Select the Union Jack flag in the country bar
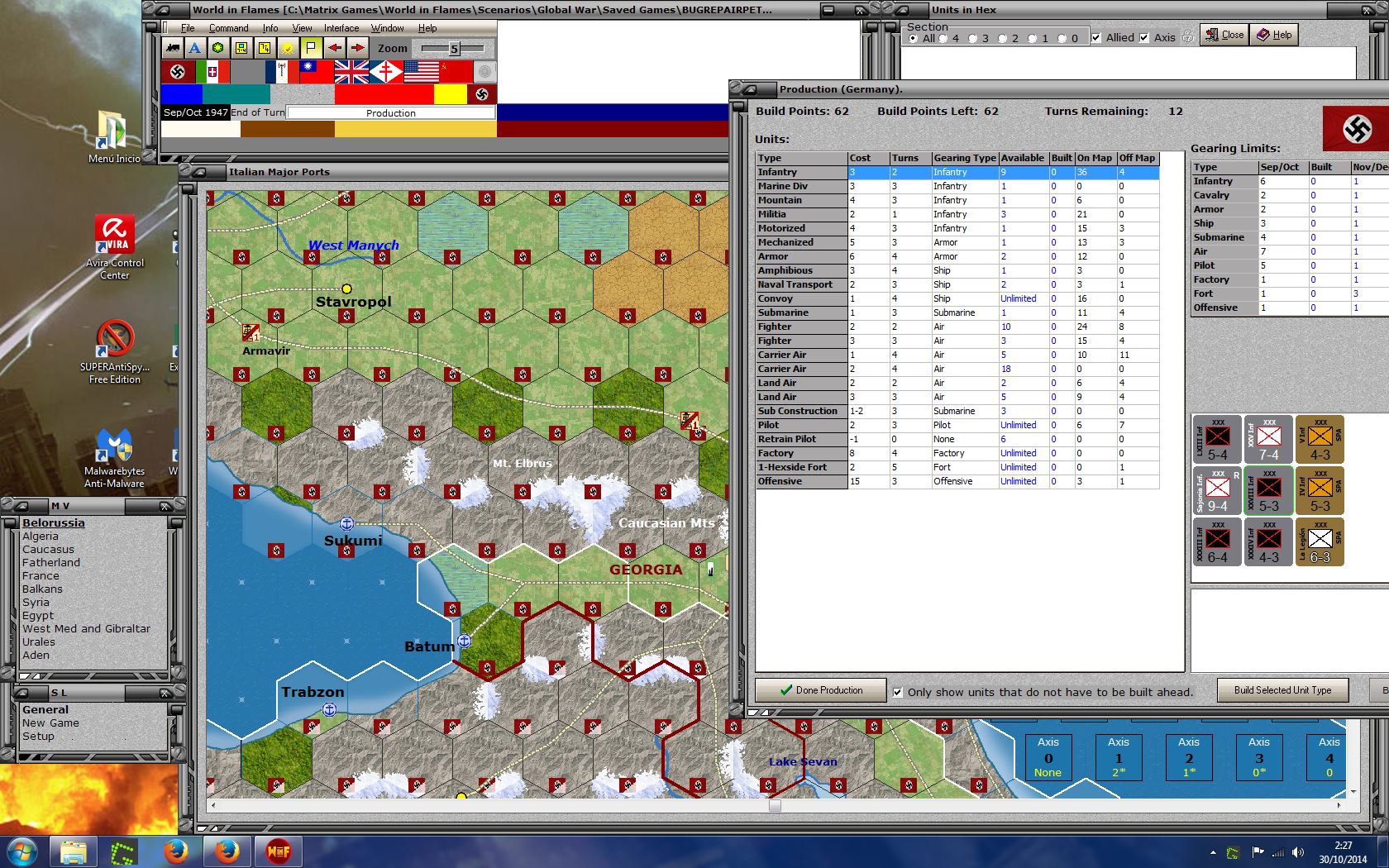This screenshot has width=1389, height=868. (351, 72)
